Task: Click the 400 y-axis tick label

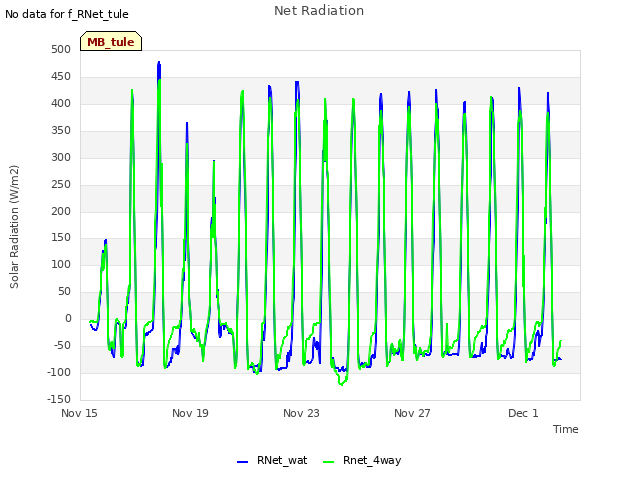Action: pyautogui.click(x=61, y=103)
